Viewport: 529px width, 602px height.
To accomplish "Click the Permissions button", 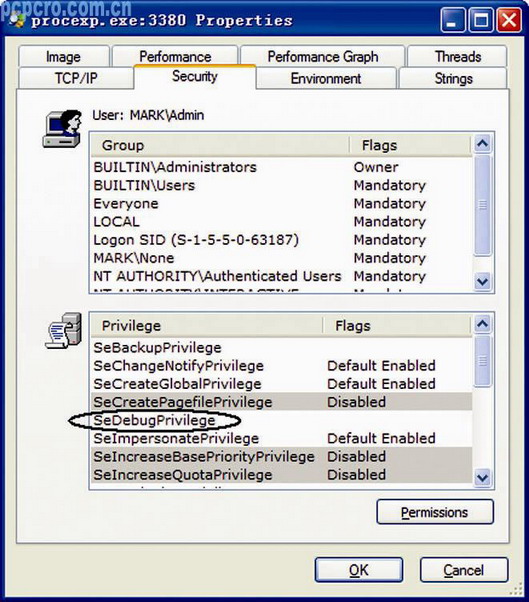I will (435, 512).
